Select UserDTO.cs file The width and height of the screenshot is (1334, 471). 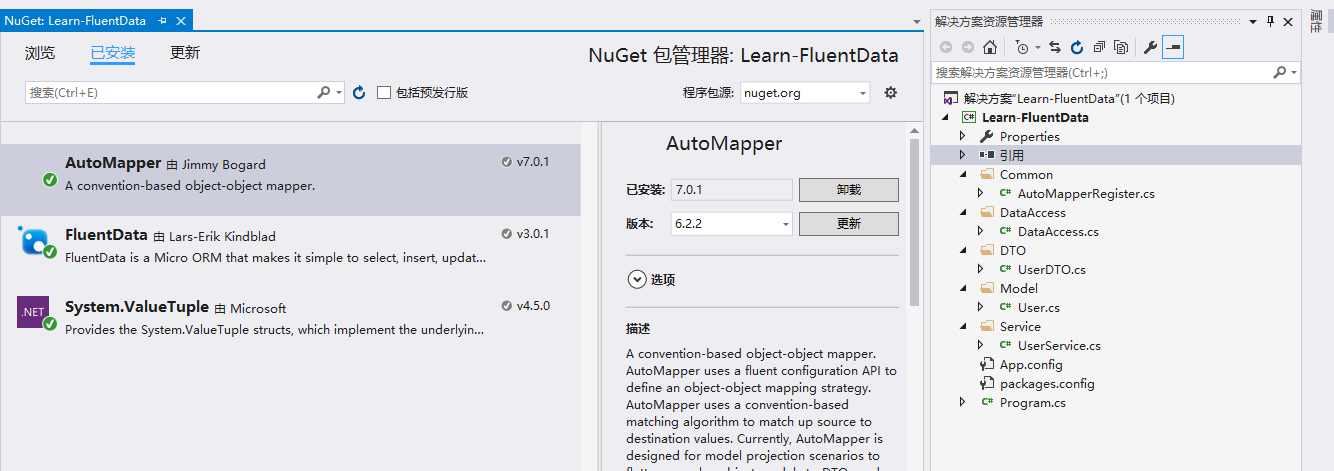click(1052, 269)
